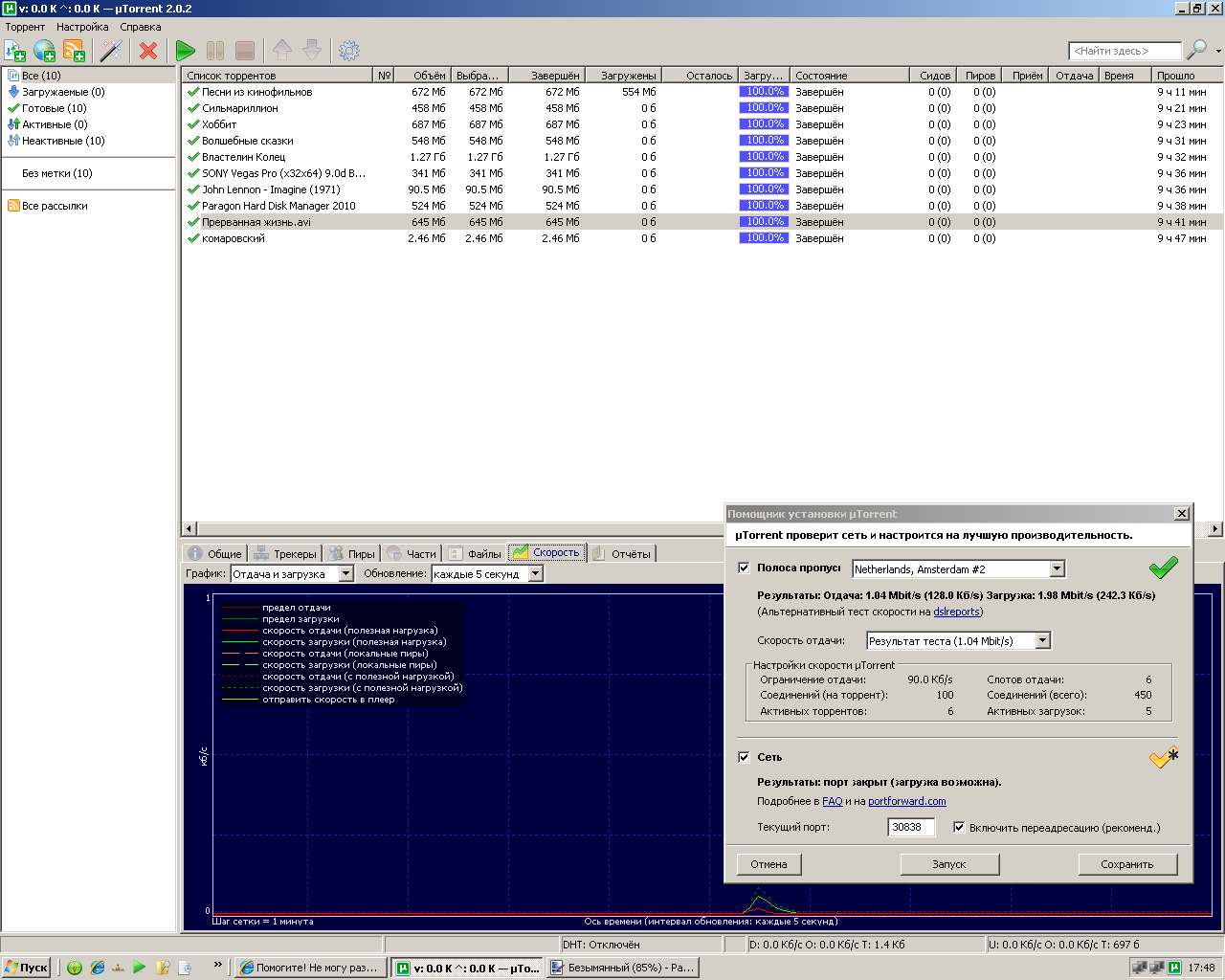The height and width of the screenshot is (980, 1225).
Task: Click the search magnifier icon
Action: pos(1196,51)
